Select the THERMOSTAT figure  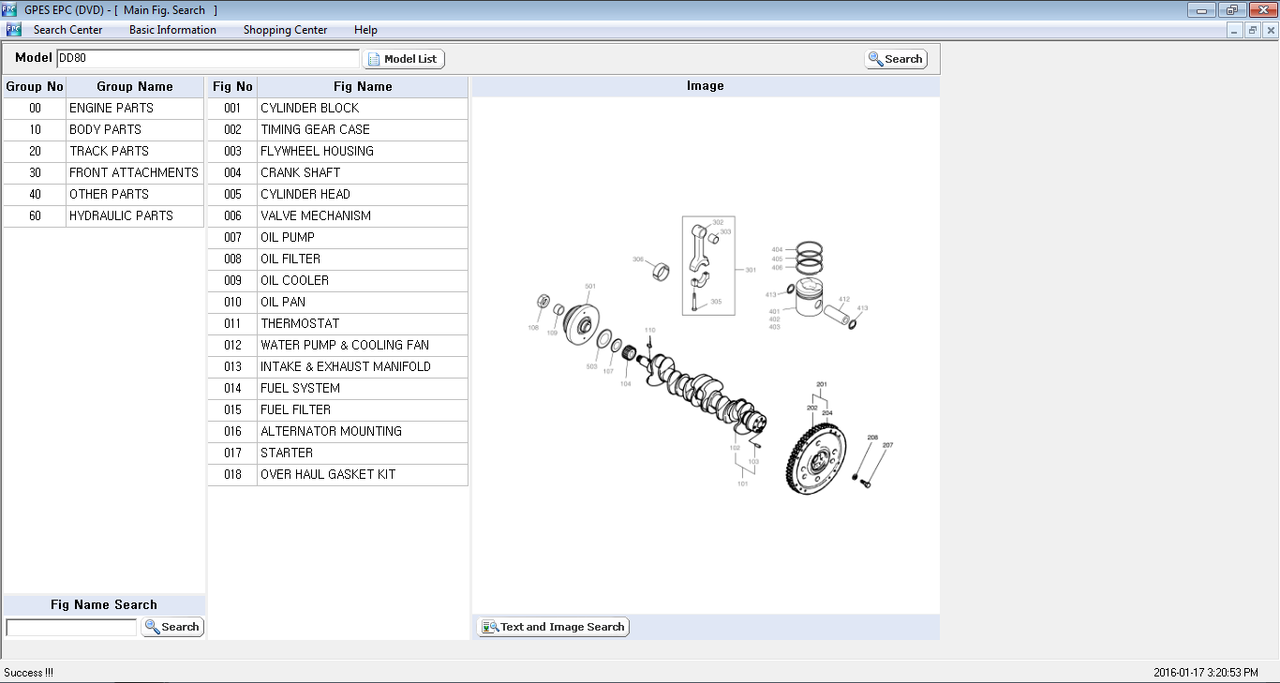pyautogui.click(x=338, y=324)
